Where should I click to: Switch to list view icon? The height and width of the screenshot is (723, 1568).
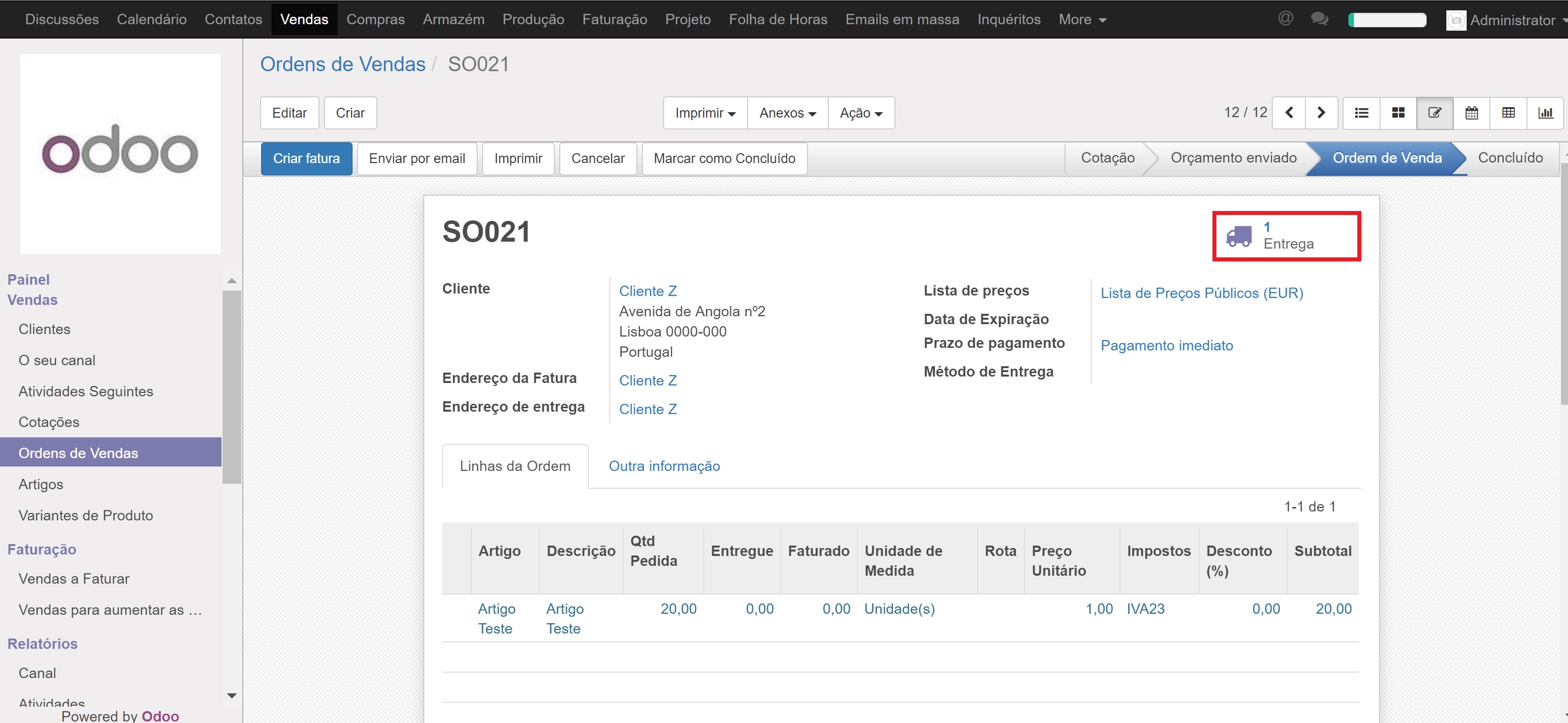[1361, 113]
